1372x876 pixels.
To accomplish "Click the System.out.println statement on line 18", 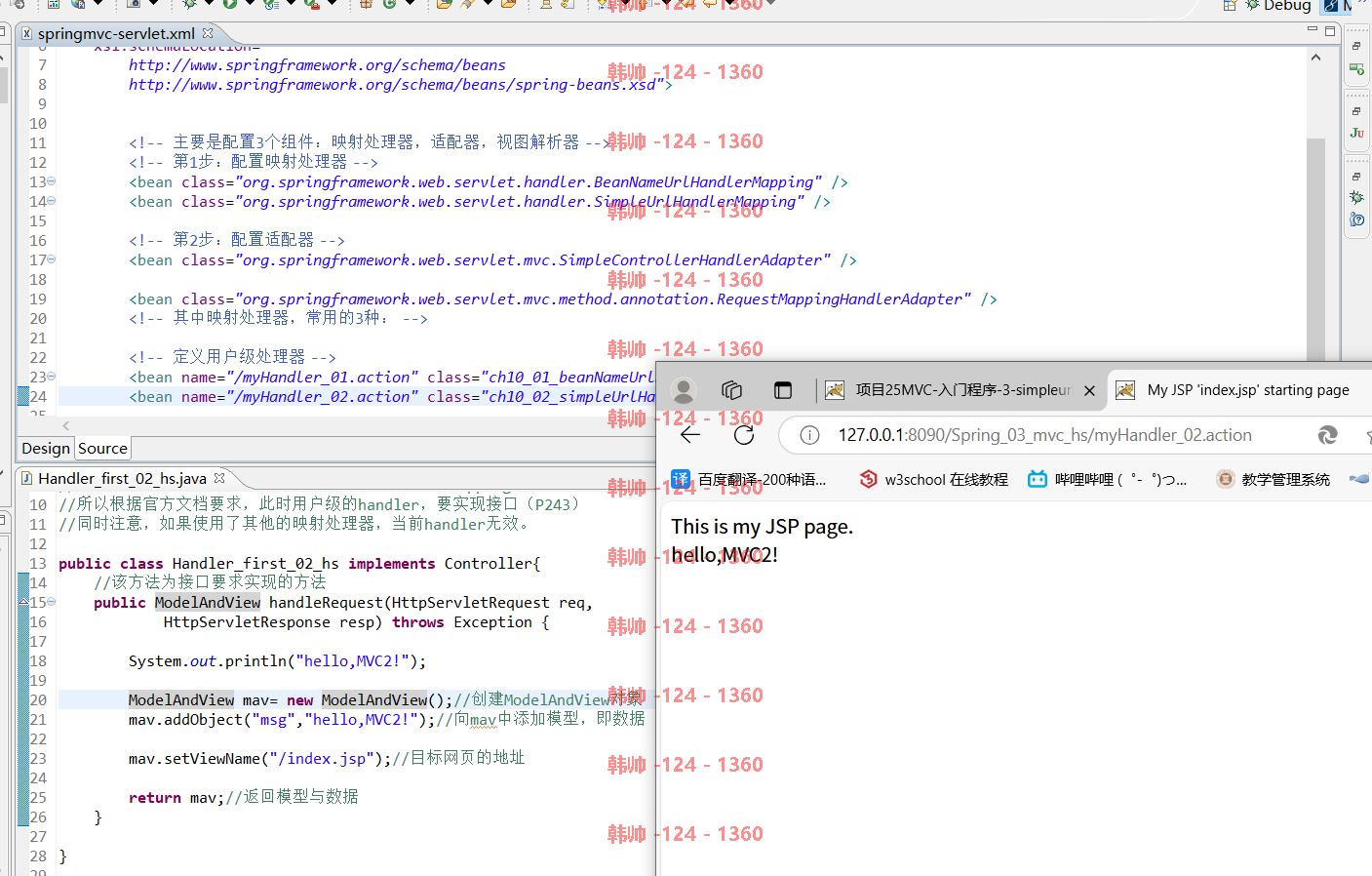I will (278, 661).
